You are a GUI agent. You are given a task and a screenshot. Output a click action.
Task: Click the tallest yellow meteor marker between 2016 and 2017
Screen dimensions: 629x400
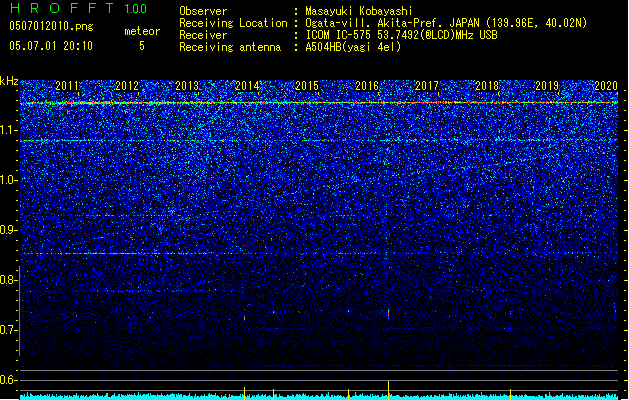coord(388,388)
